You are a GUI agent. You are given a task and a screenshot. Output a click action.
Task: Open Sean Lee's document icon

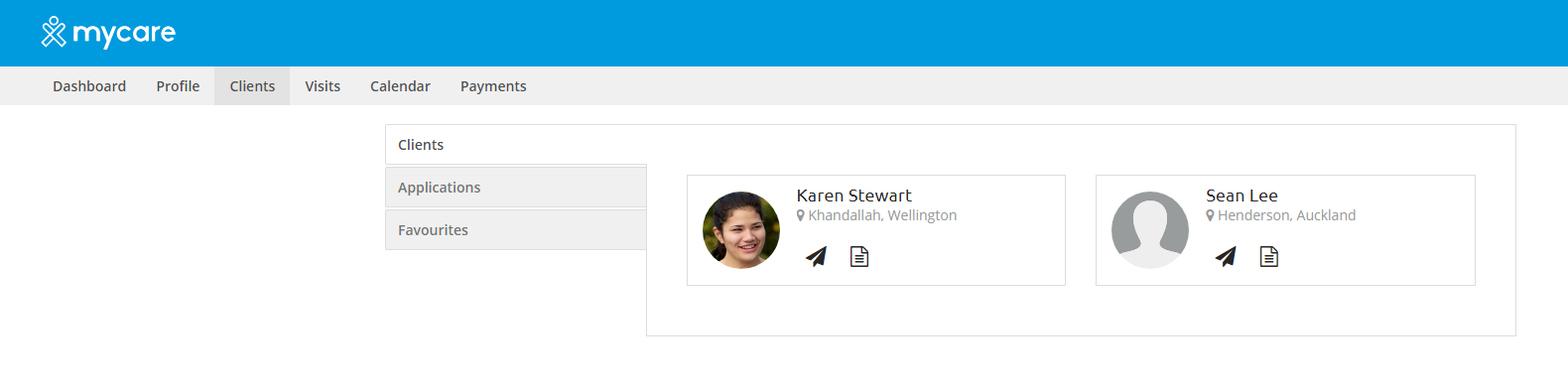pos(1269,257)
